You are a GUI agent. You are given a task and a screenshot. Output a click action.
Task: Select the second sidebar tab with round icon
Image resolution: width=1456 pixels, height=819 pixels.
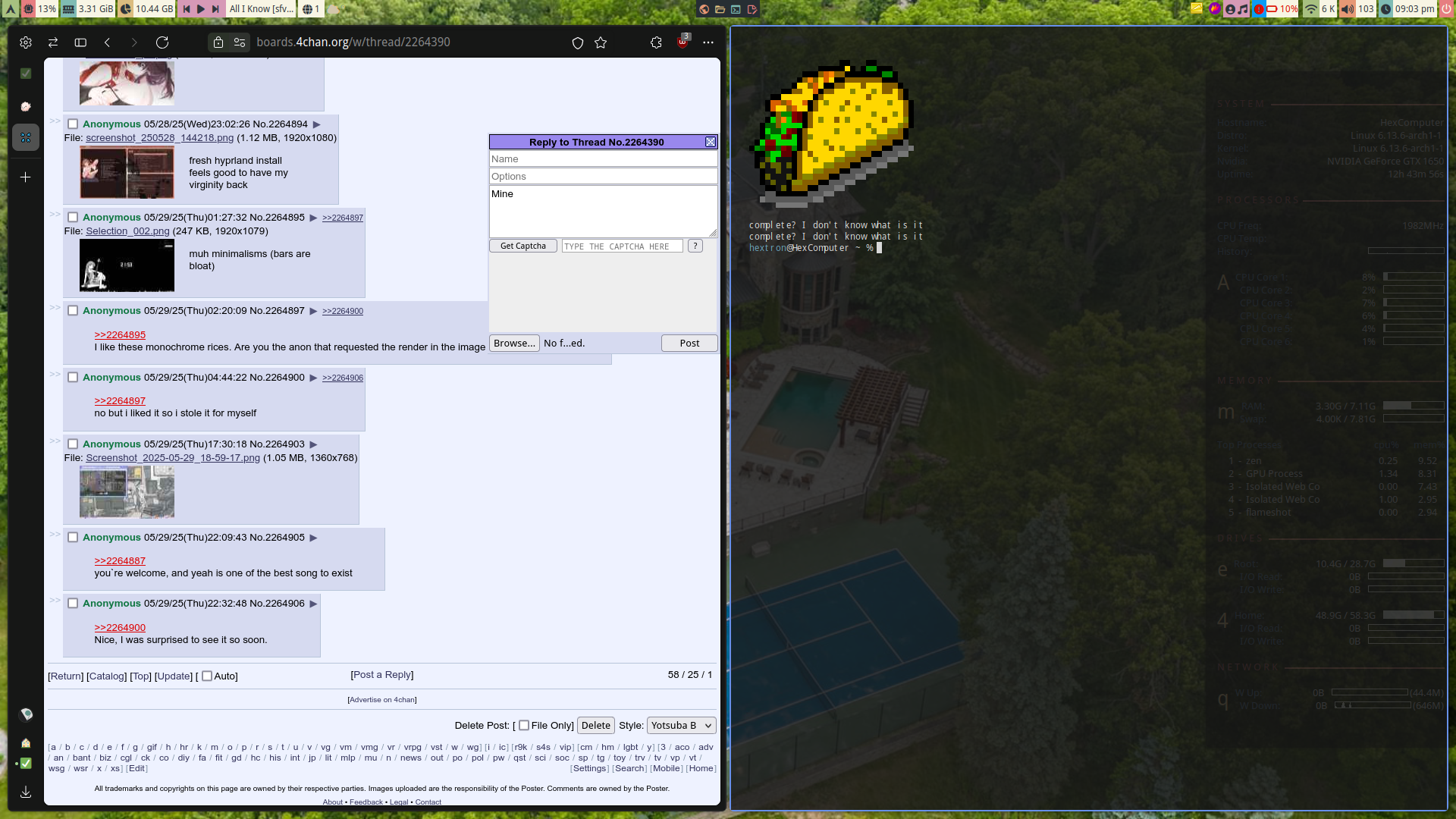point(26,106)
